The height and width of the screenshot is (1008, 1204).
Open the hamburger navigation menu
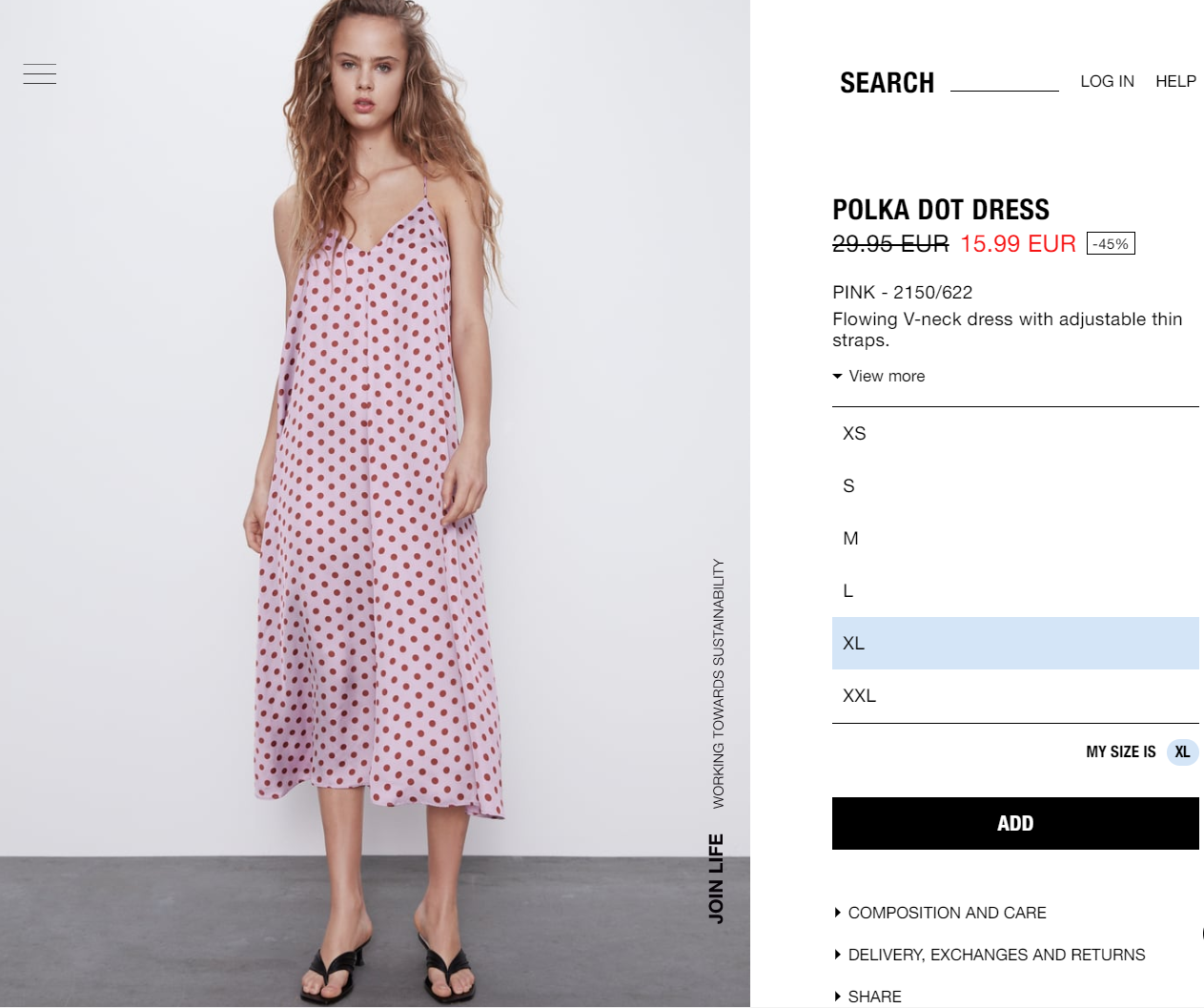click(x=39, y=73)
